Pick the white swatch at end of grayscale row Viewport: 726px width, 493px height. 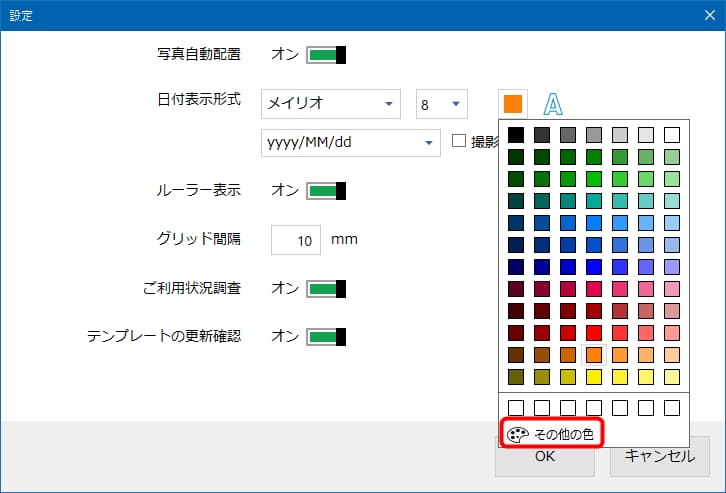(x=672, y=135)
